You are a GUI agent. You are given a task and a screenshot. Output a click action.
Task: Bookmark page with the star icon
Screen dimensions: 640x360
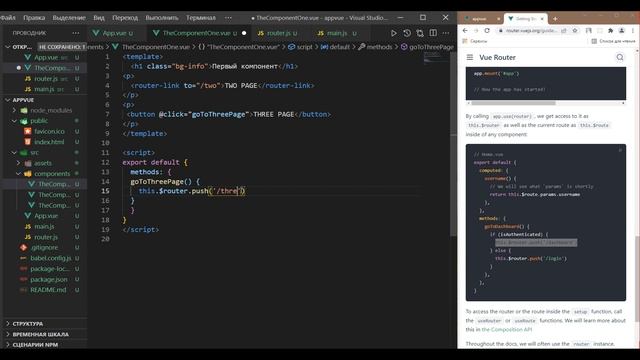pyautogui.click(x=575, y=31)
